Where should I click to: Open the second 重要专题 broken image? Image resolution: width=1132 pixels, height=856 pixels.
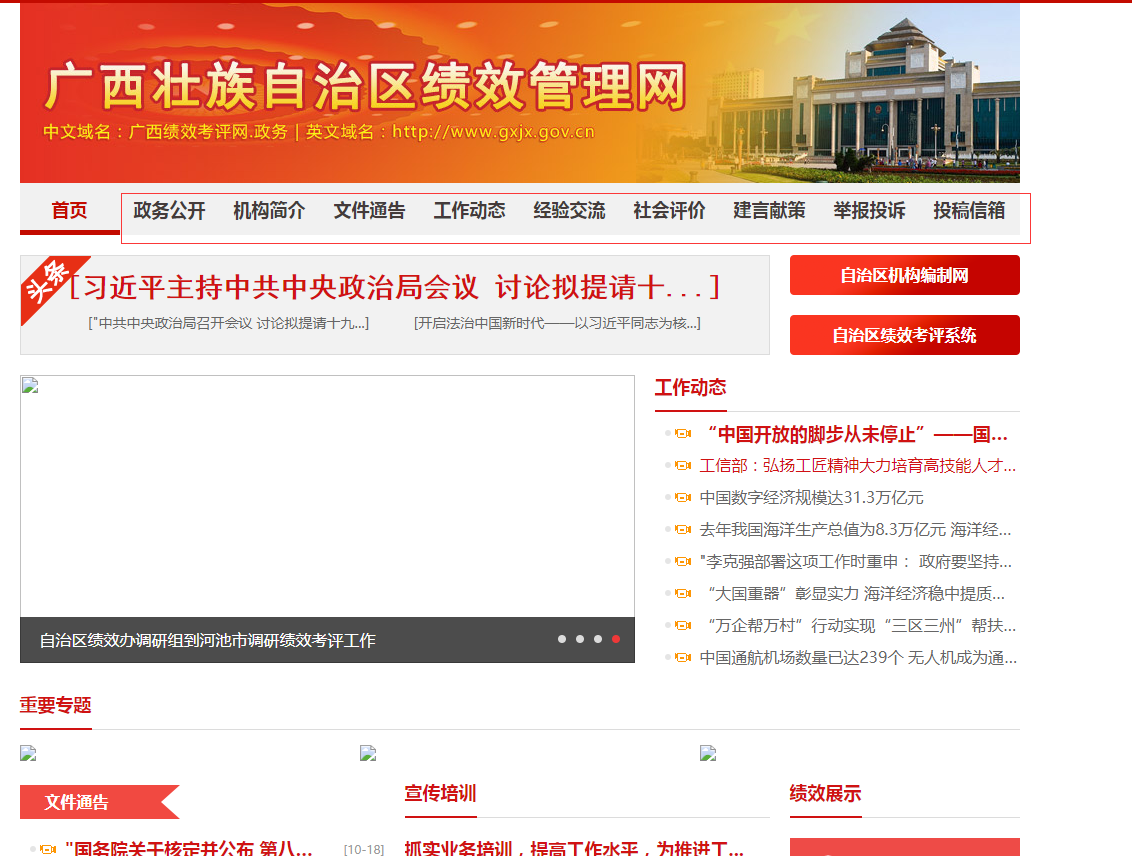tap(368, 754)
